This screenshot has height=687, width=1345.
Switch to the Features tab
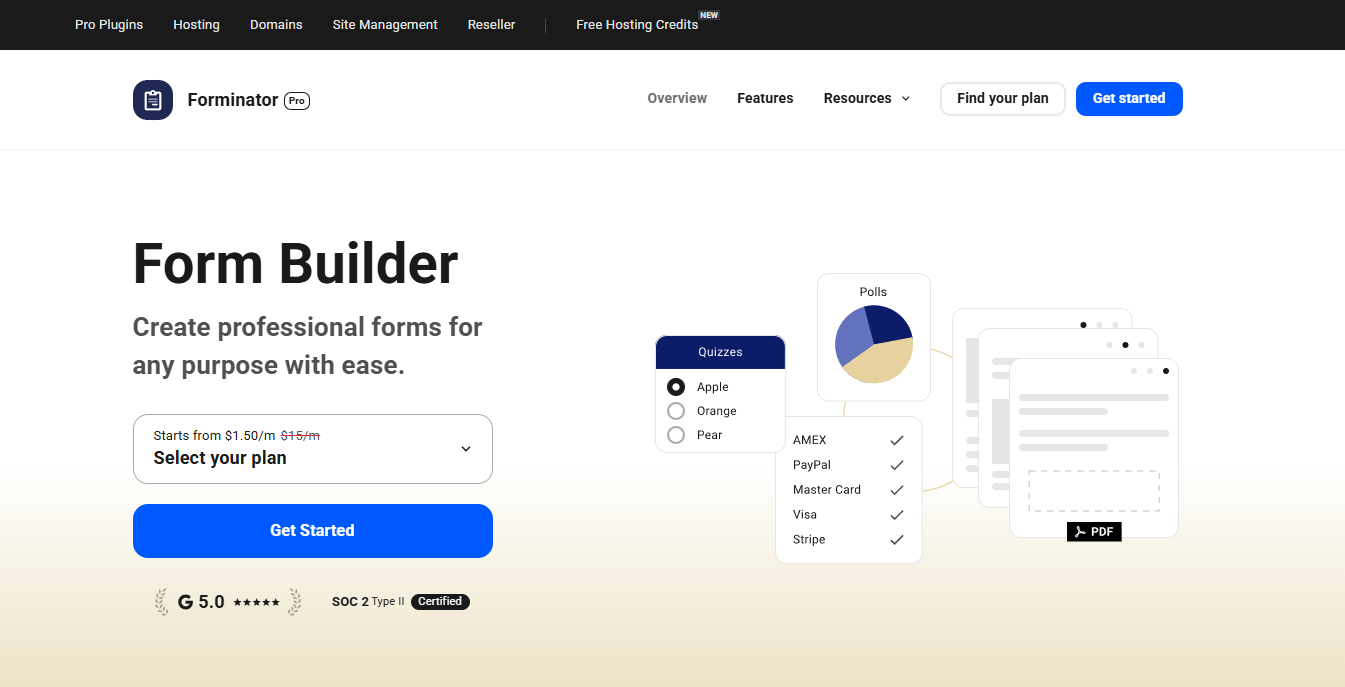tap(765, 98)
